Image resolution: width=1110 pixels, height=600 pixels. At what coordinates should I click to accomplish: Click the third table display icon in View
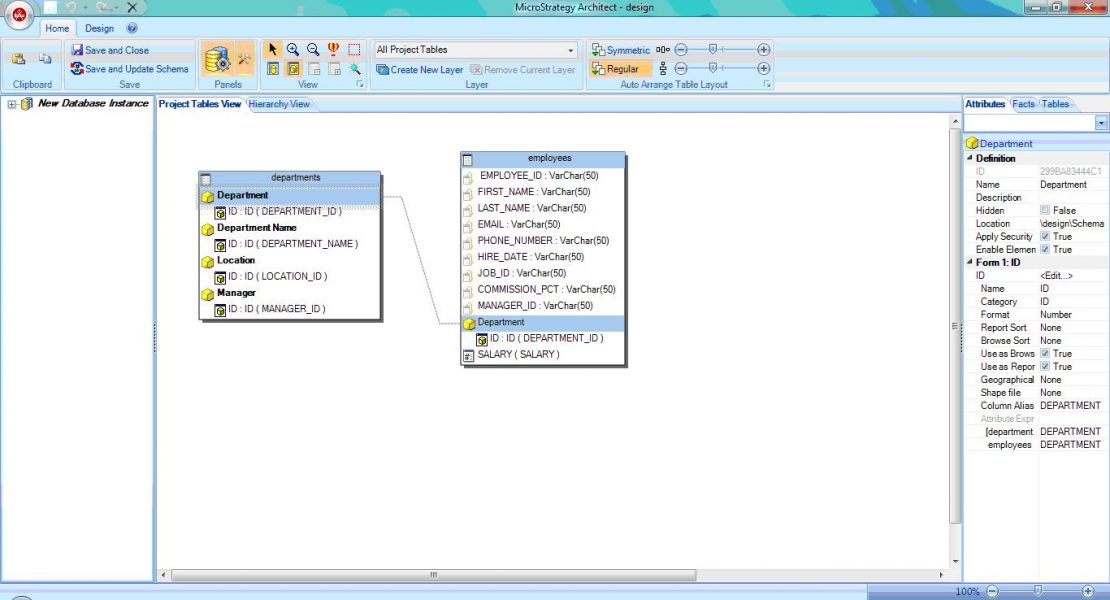pos(314,69)
